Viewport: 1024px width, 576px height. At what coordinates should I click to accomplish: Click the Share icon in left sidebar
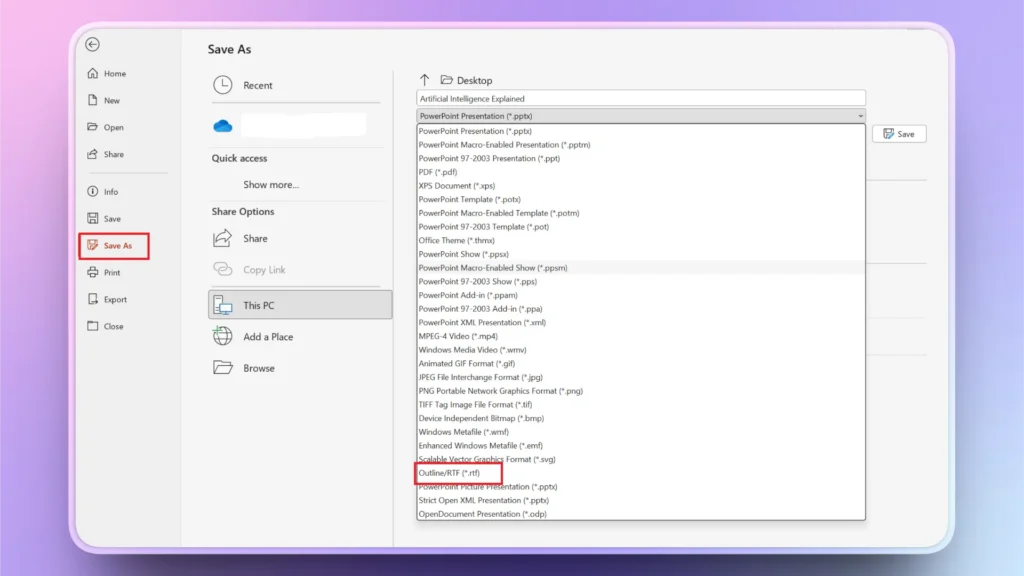coord(93,154)
